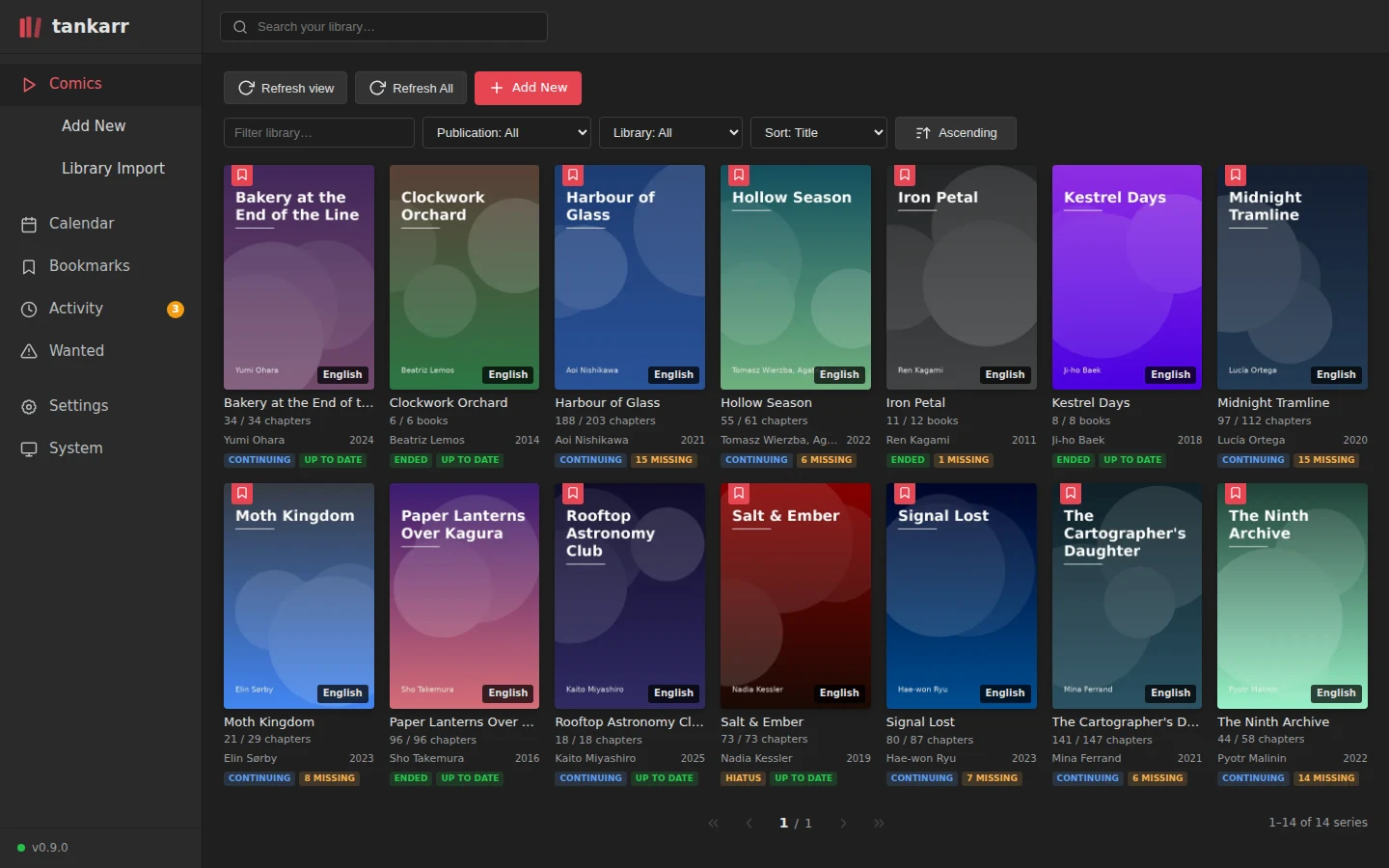Click the Bookmarks sidebar icon
The width and height of the screenshot is (1389, 868).
point(29,266)
